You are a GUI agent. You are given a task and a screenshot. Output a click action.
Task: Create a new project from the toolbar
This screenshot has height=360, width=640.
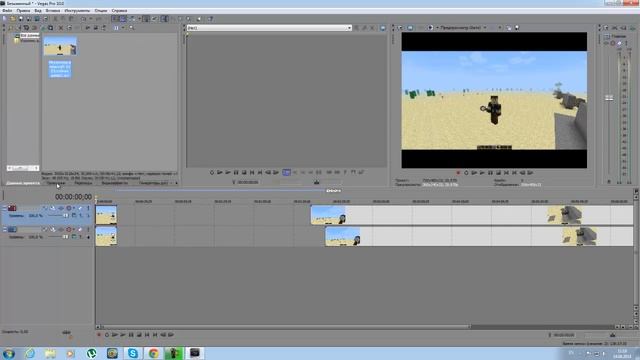pyautogui.click(x=4, y=19)
